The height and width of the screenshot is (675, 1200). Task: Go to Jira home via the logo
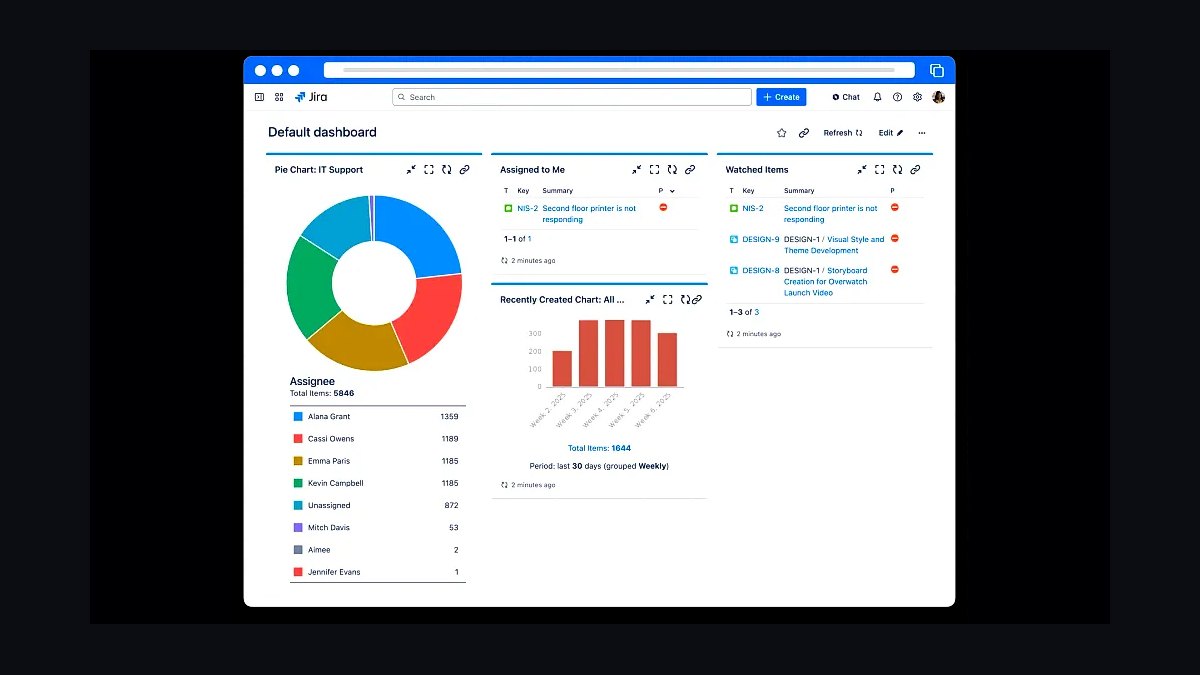[311, 97]
